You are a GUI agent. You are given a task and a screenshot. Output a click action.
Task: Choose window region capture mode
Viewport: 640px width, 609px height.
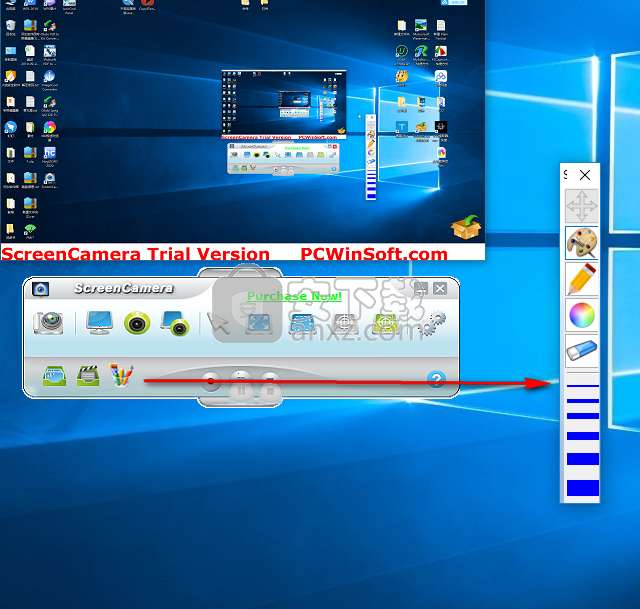point(302,324)
